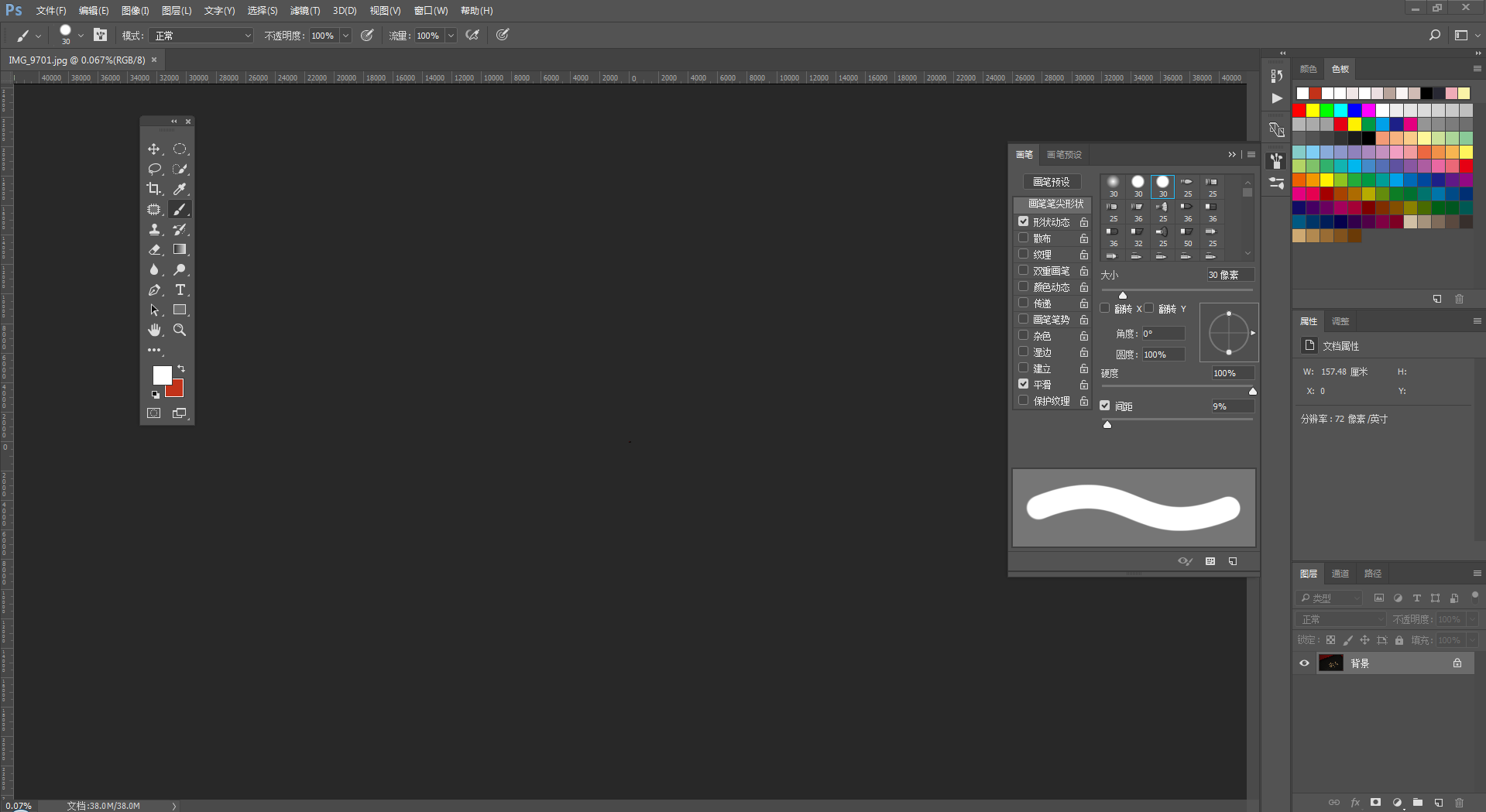The height and width of the screenshot is (812, 1486).
Task: Open the workspace switcher dropdown
Action: coord(1467,35)
